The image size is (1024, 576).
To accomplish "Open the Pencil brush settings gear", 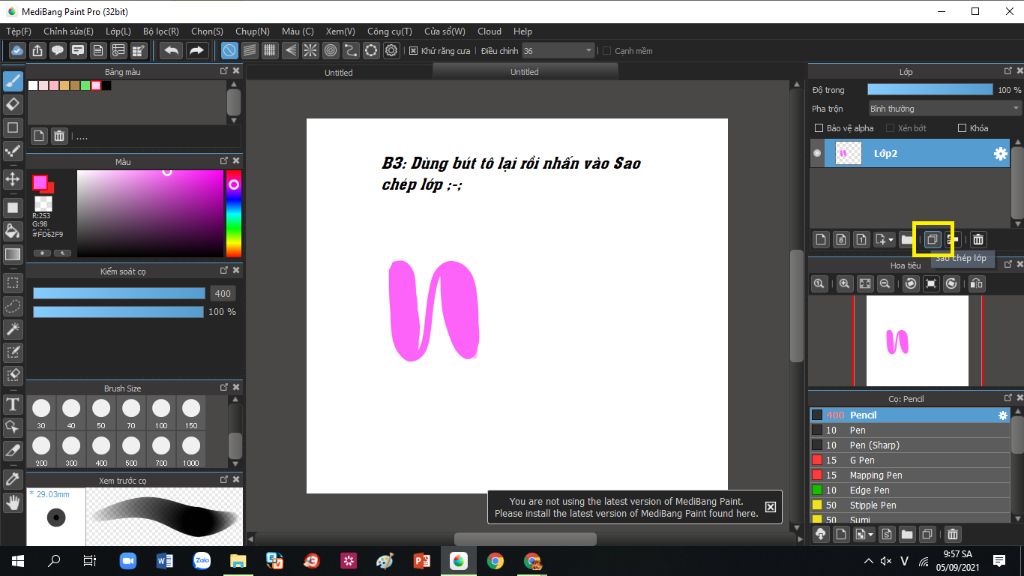I will pos(1002,415).
